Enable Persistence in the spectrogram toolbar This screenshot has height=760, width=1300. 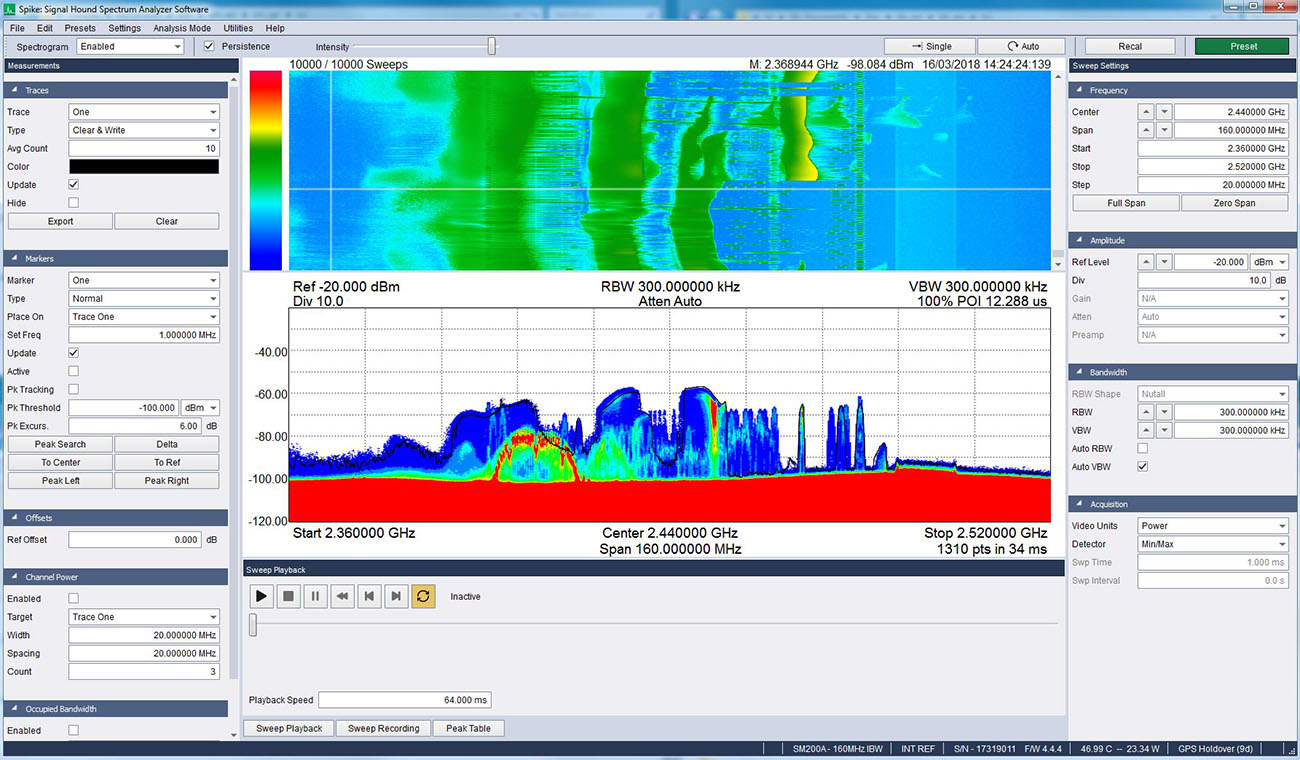click(209, 46)
